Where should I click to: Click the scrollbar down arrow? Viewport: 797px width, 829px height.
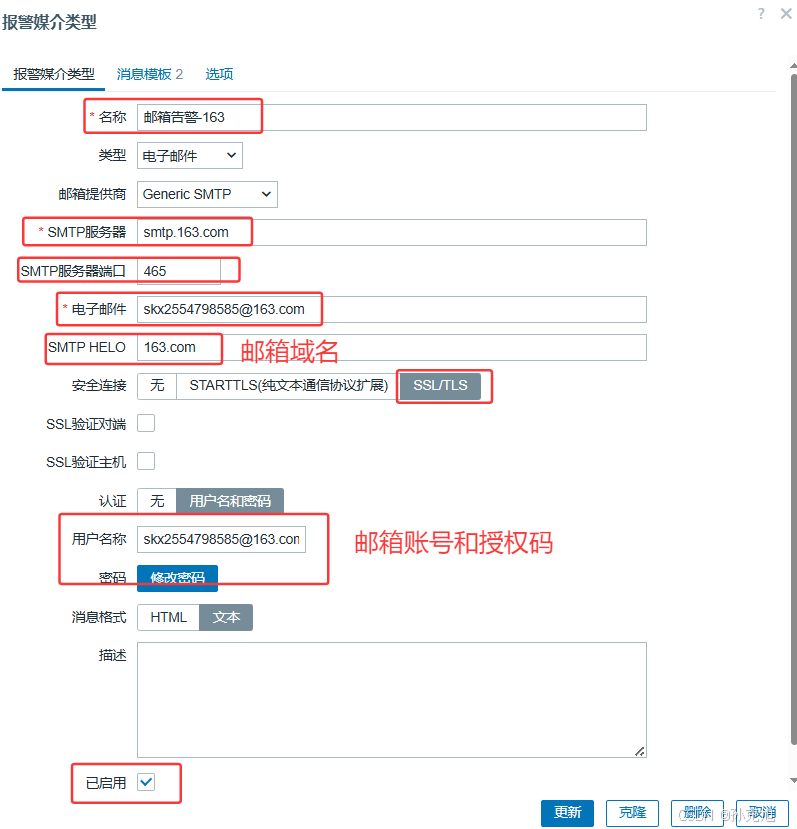(x=793, y=780)
